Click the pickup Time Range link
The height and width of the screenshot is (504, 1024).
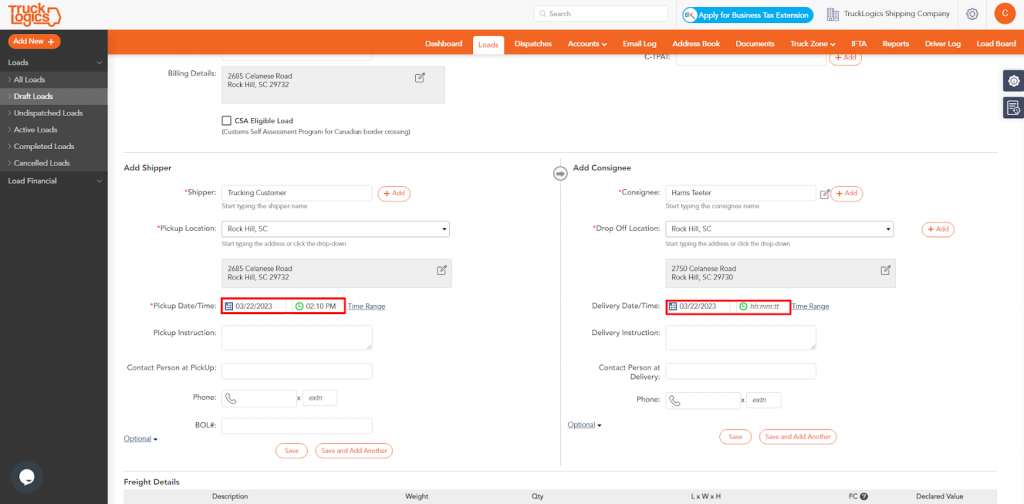(366, 306)
